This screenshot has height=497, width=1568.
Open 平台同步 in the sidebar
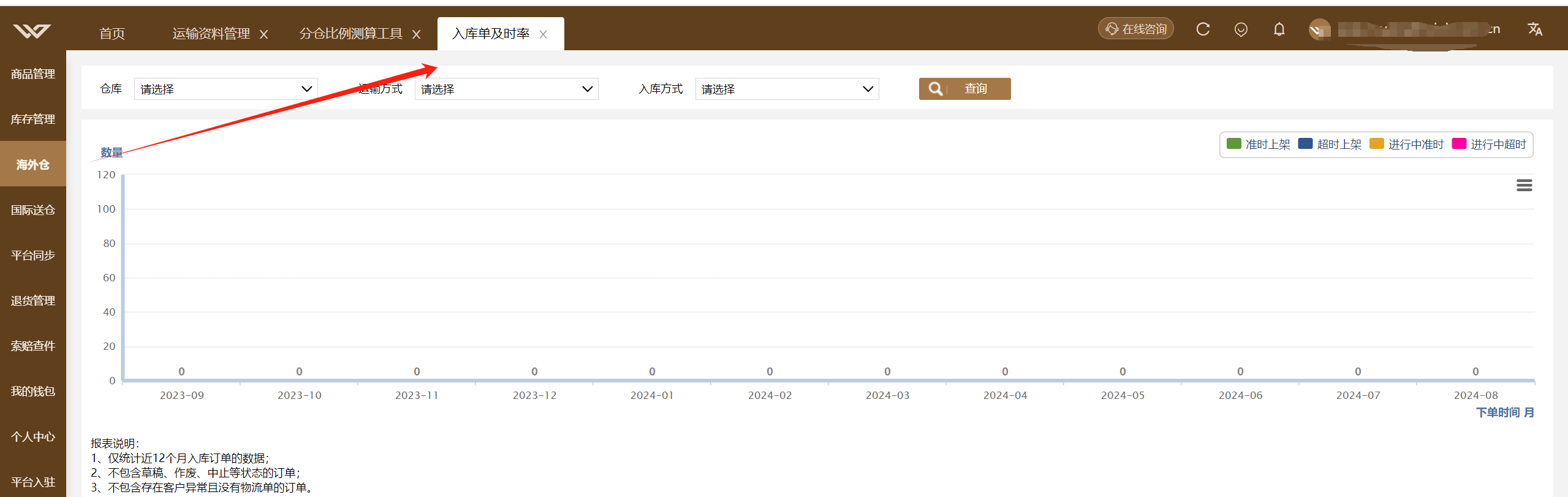pos(33,256)
